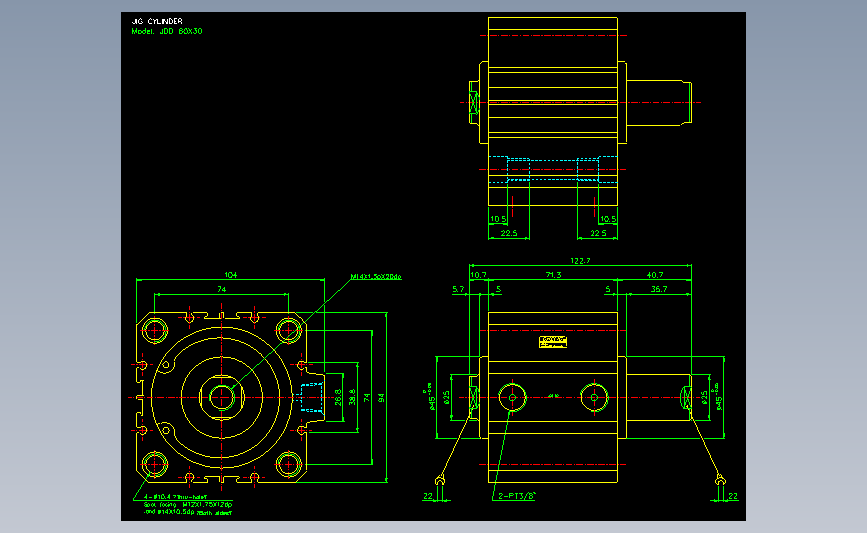Click the 'JIG CYLINDER' title text
The height and width of the screenshot is (533, 867).
[157, 21]
